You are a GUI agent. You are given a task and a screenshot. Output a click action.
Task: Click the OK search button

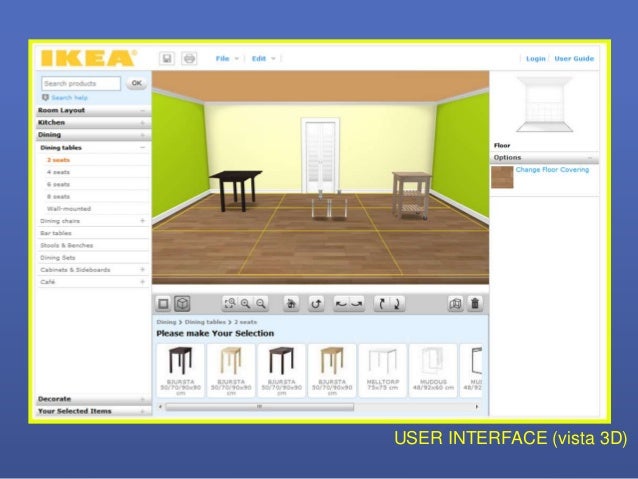137,83
